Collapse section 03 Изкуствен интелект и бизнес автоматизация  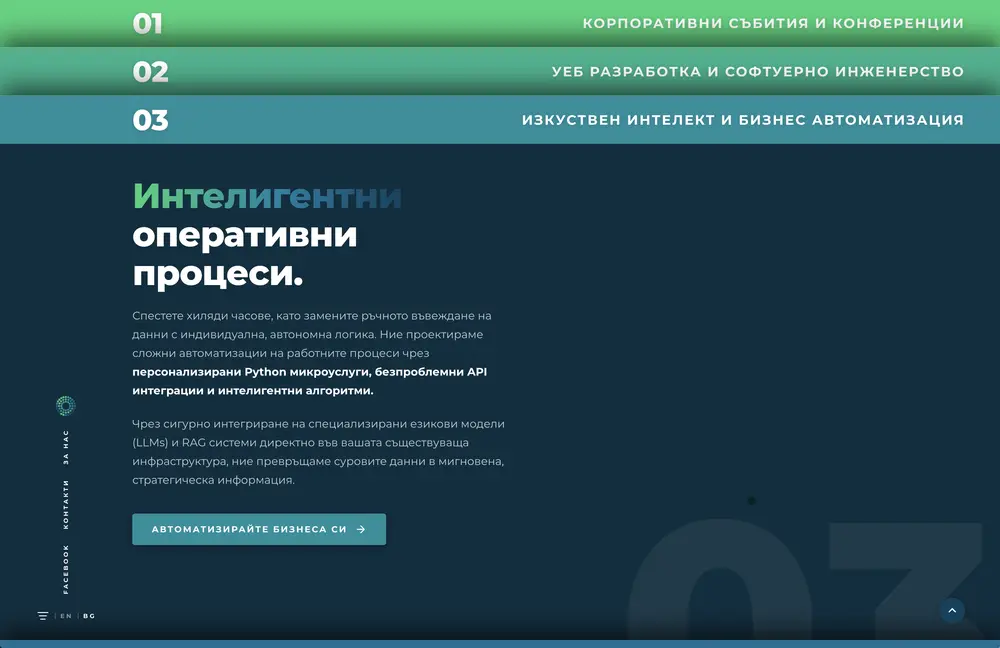coord(500,119)
